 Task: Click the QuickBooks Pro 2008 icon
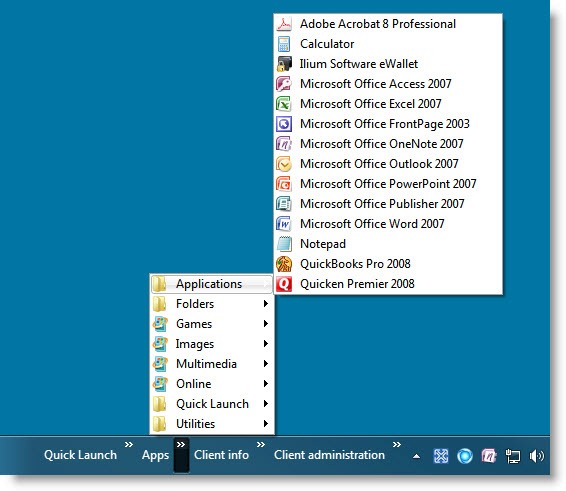coord(284,264)
